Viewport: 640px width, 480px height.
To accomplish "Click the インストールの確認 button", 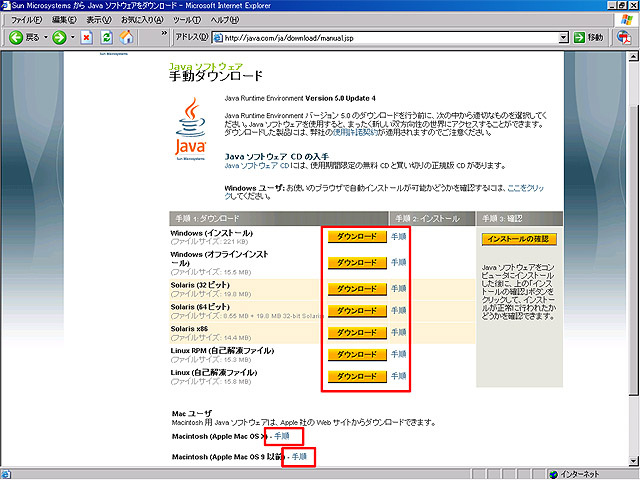I will 519,239.
